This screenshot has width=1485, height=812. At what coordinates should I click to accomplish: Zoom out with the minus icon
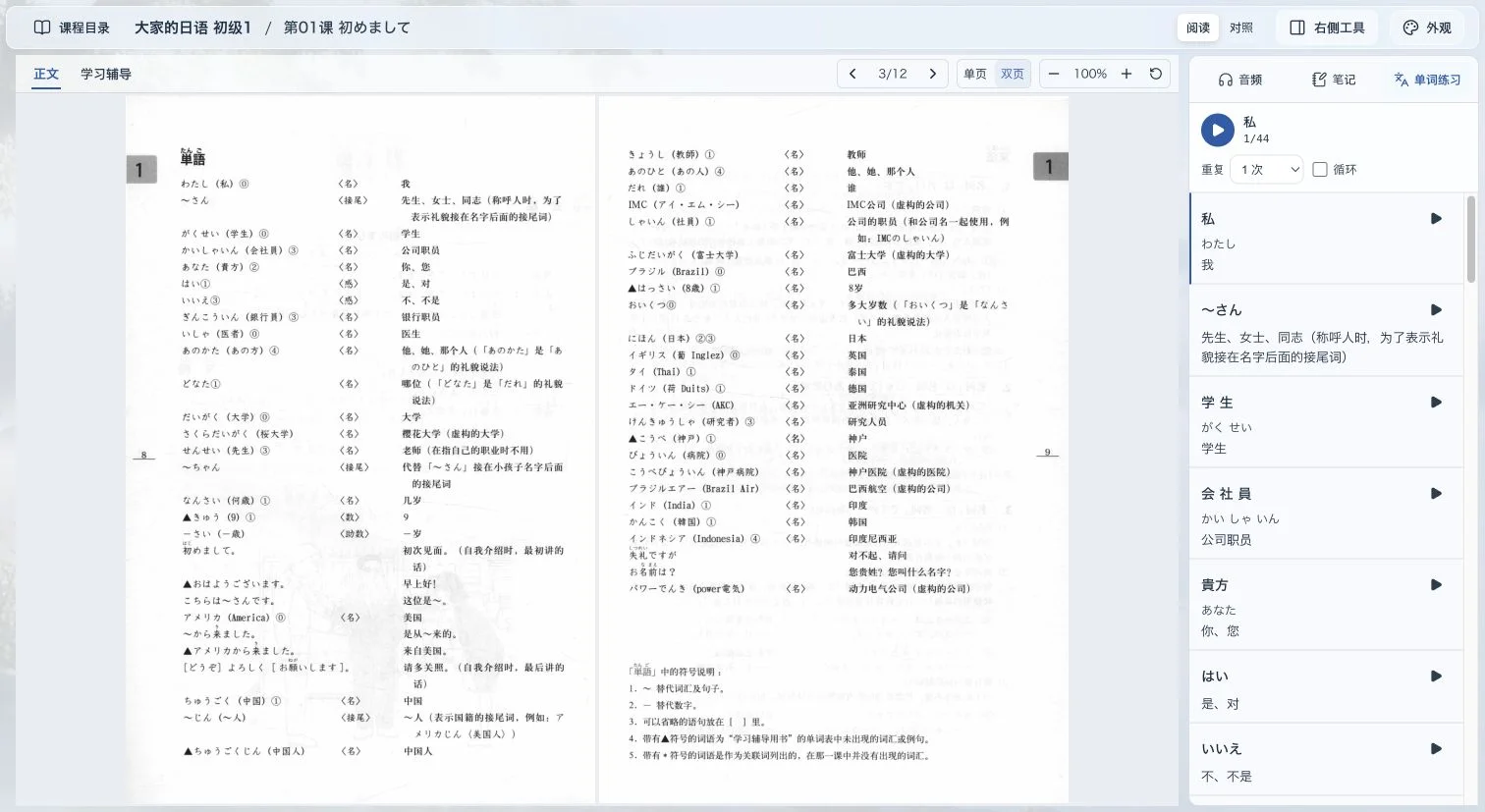click(1054, 74)
